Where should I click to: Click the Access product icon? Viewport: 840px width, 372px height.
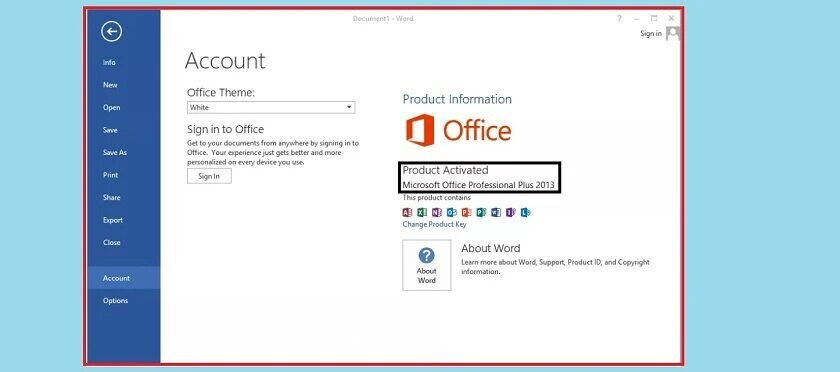pyautogui.click(x=407, y=212)
